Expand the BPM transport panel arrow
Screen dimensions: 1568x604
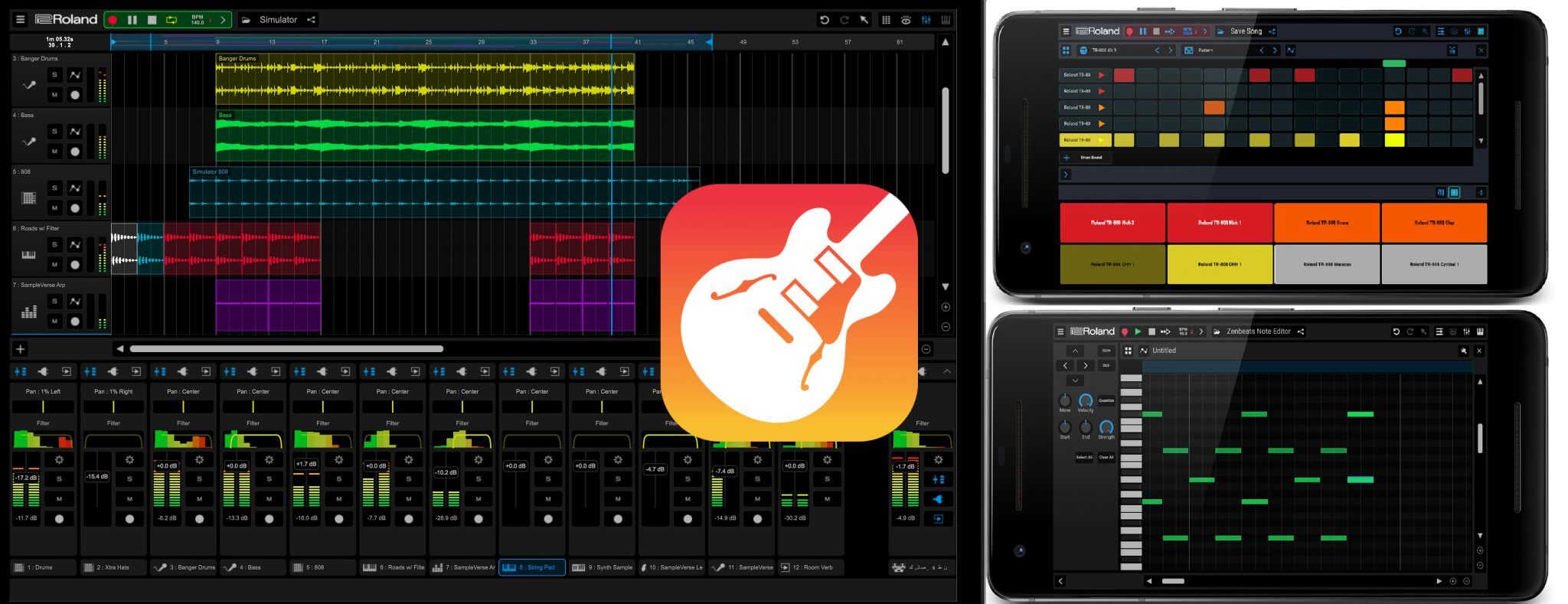pyautogui.click(x=223, y=20)
